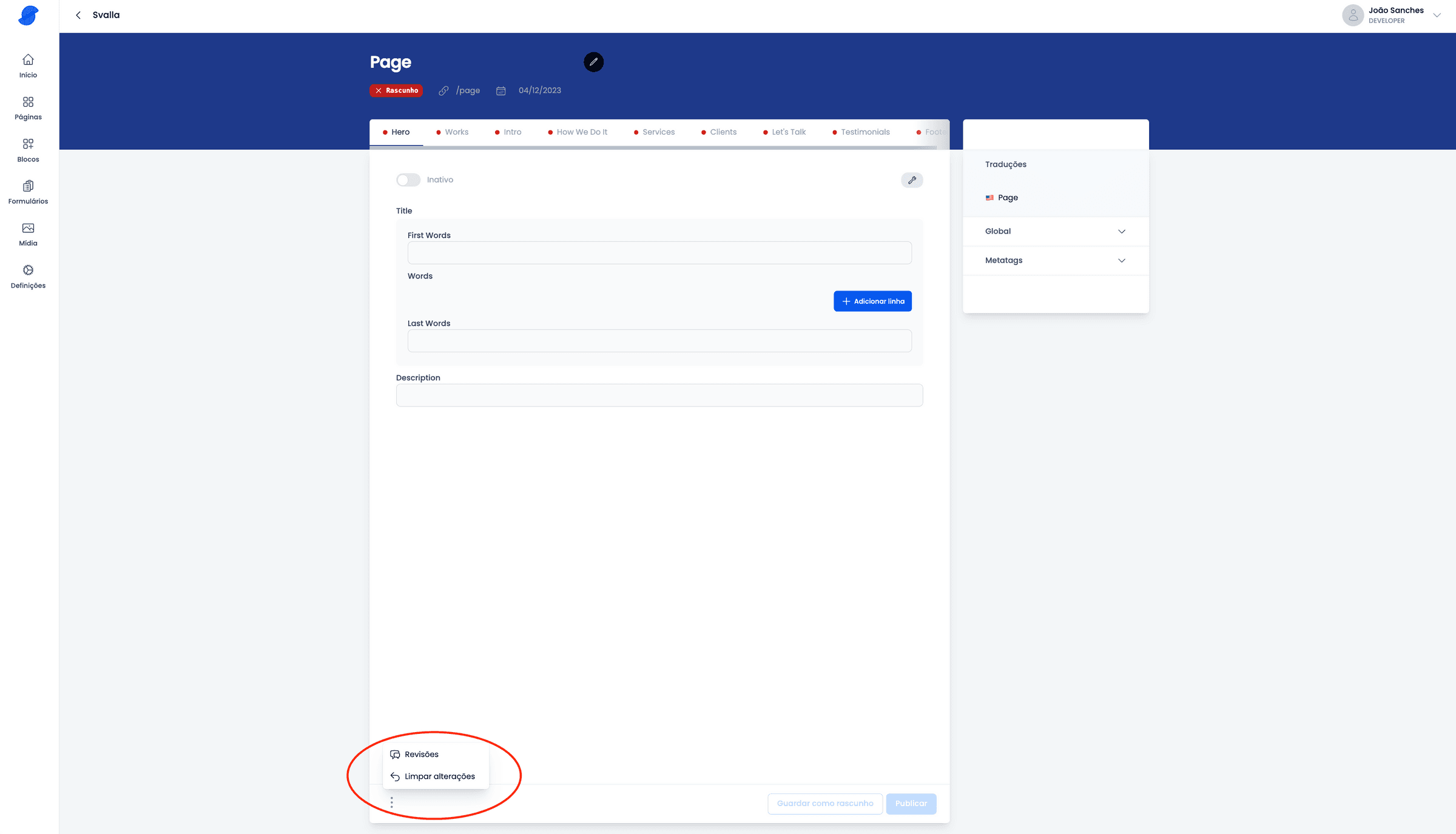Open the Início home icon
Image resolution: width=1456 pixels, height=834 pixels.
coord(28,60)
